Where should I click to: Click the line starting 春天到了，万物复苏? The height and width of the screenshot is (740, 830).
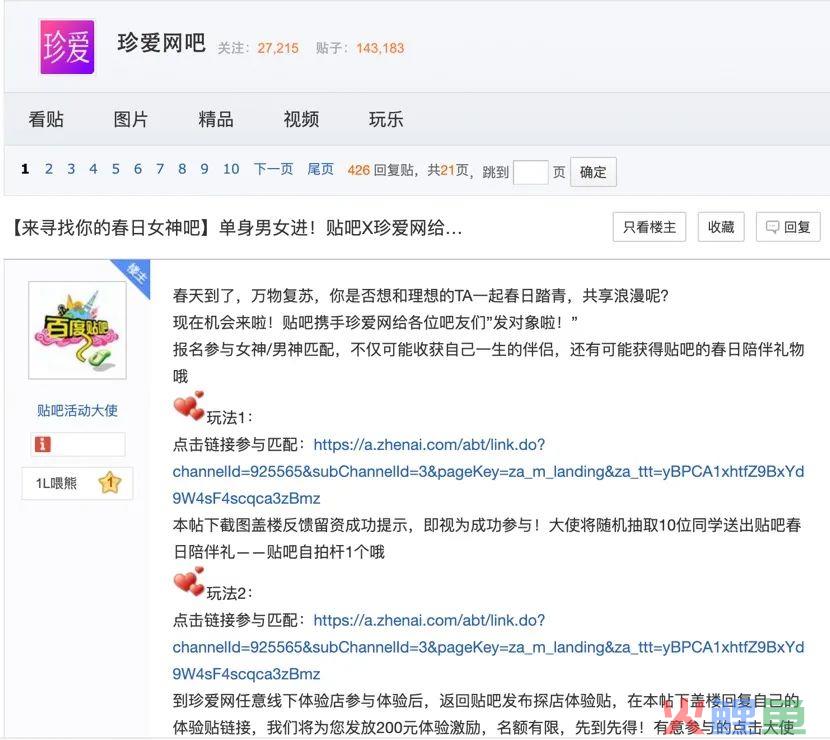[421, 295]
